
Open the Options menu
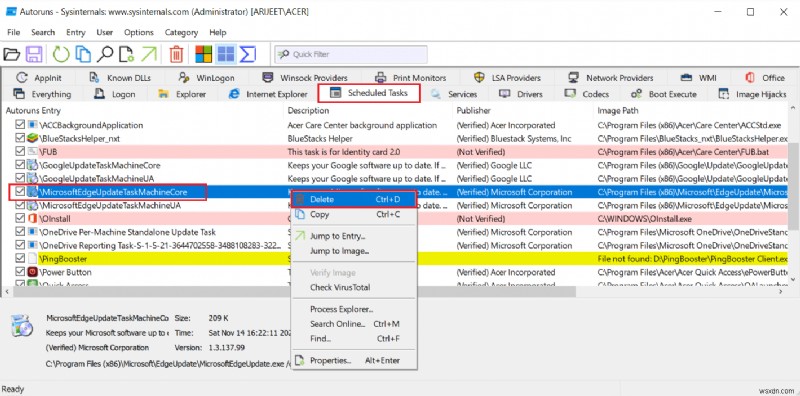139,32
